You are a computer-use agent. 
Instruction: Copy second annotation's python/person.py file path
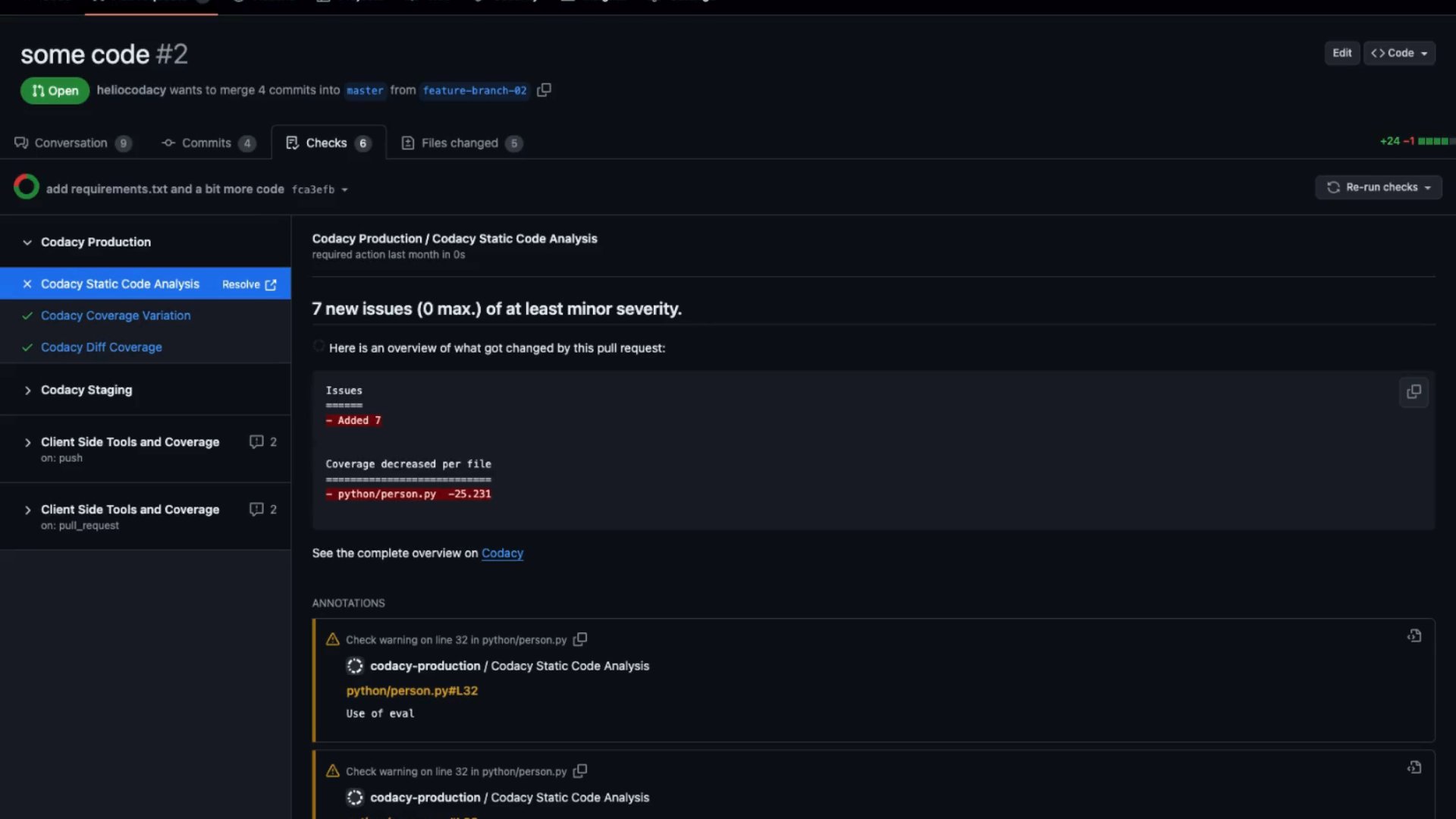click(580, 771)
